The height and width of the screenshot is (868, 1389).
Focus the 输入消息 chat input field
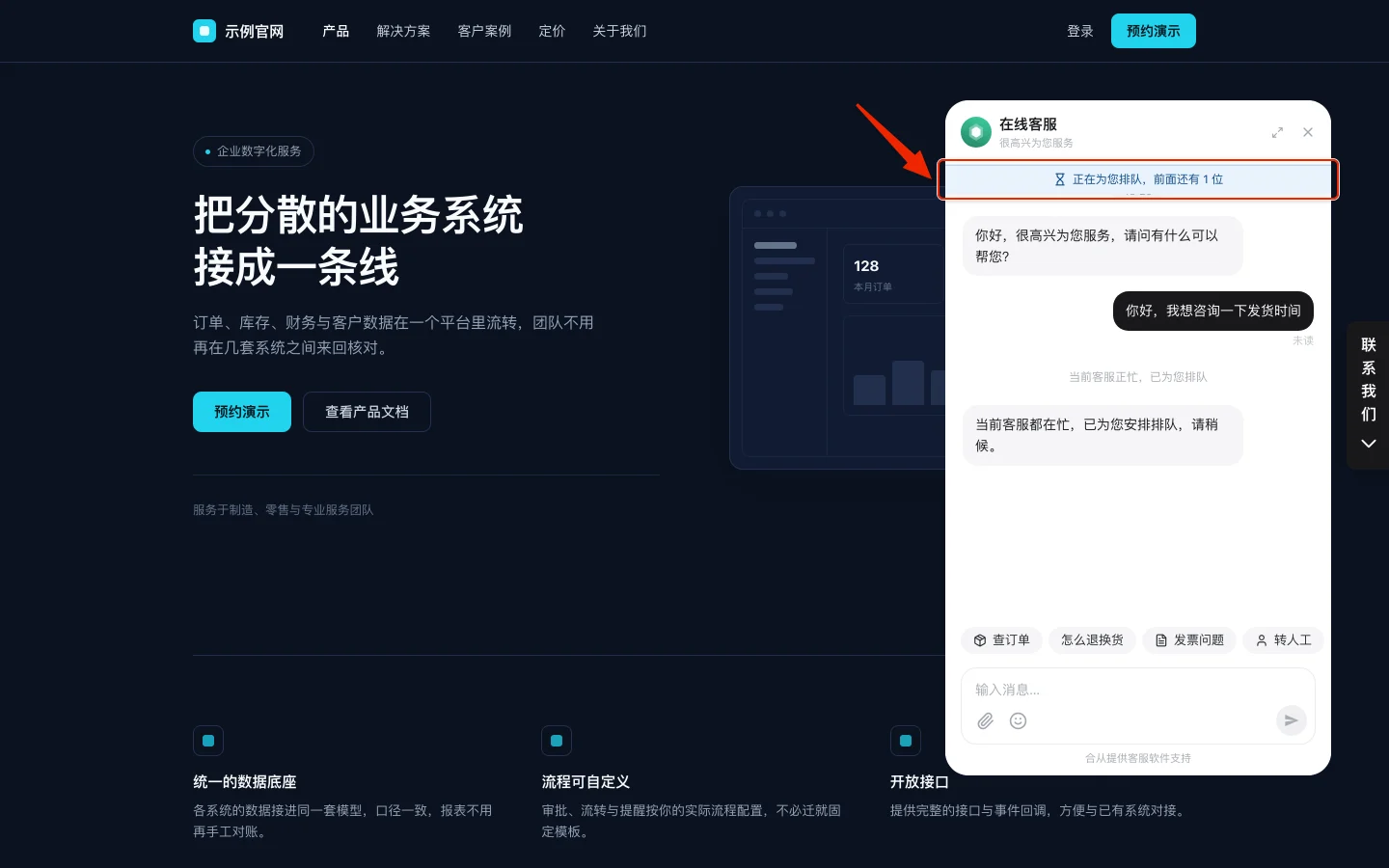1138,690
